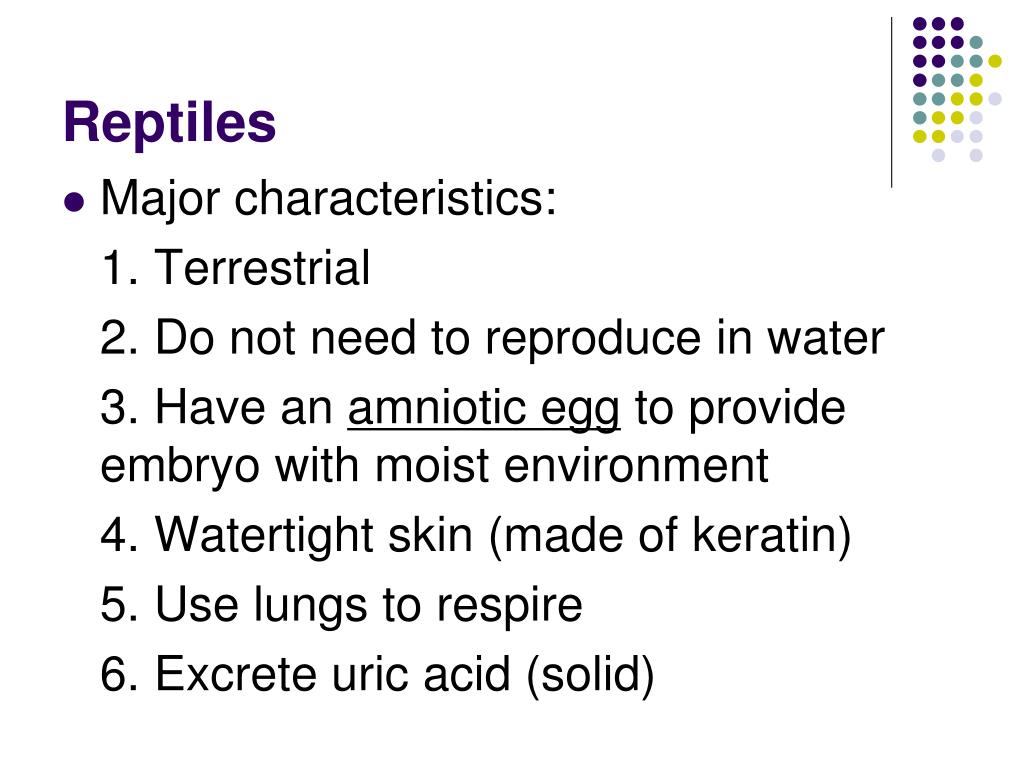Image resolution: width=1024 pixels, height=768 pixels.
Task: Click the Major characteristics heading text
Action: click(328, 199)
